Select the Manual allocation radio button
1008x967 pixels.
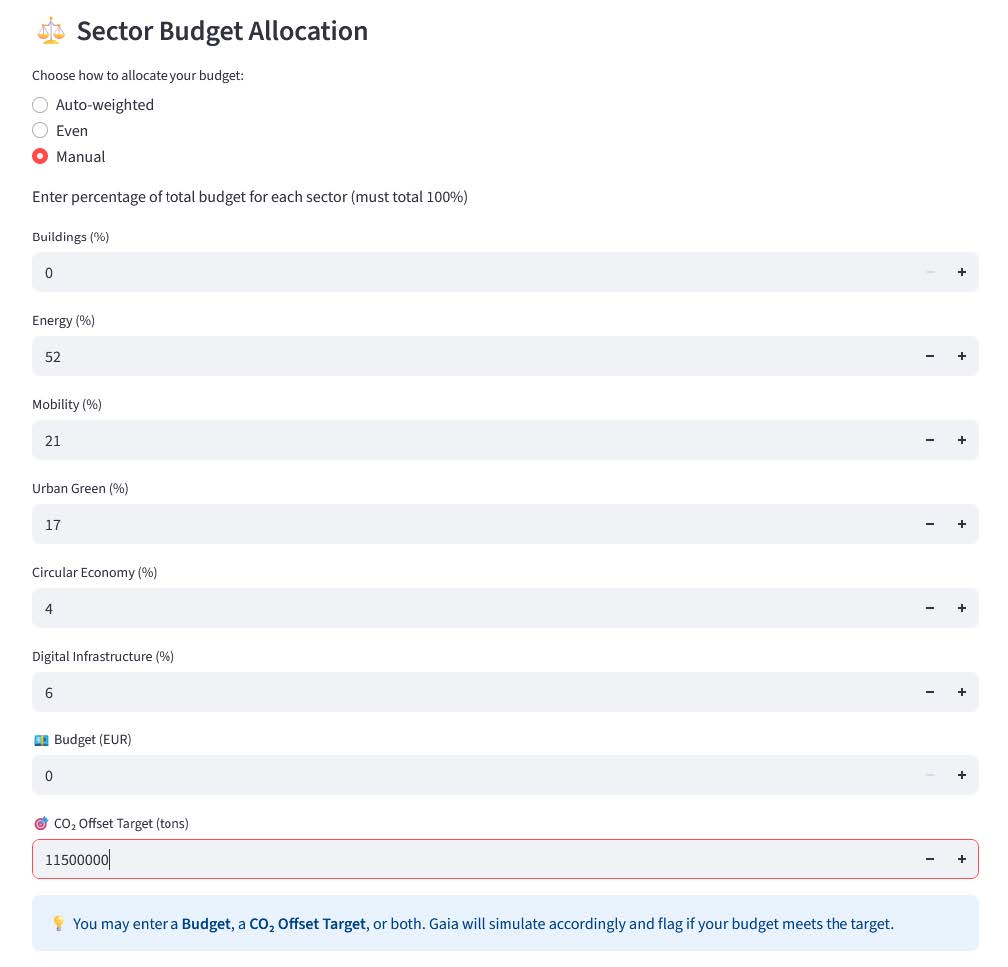[x=40, y=157]
